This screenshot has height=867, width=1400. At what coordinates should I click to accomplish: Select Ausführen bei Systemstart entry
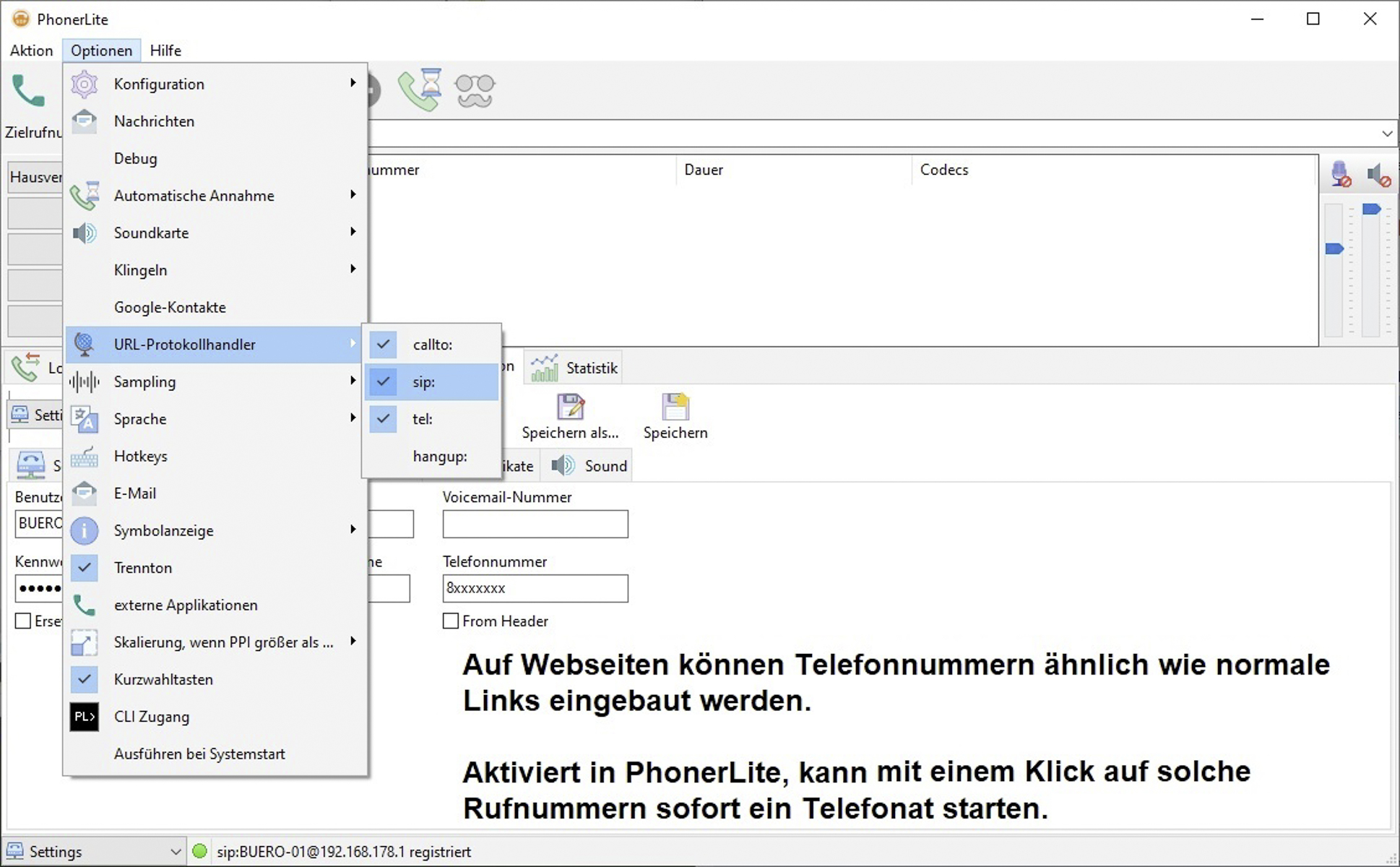(215, 754)
